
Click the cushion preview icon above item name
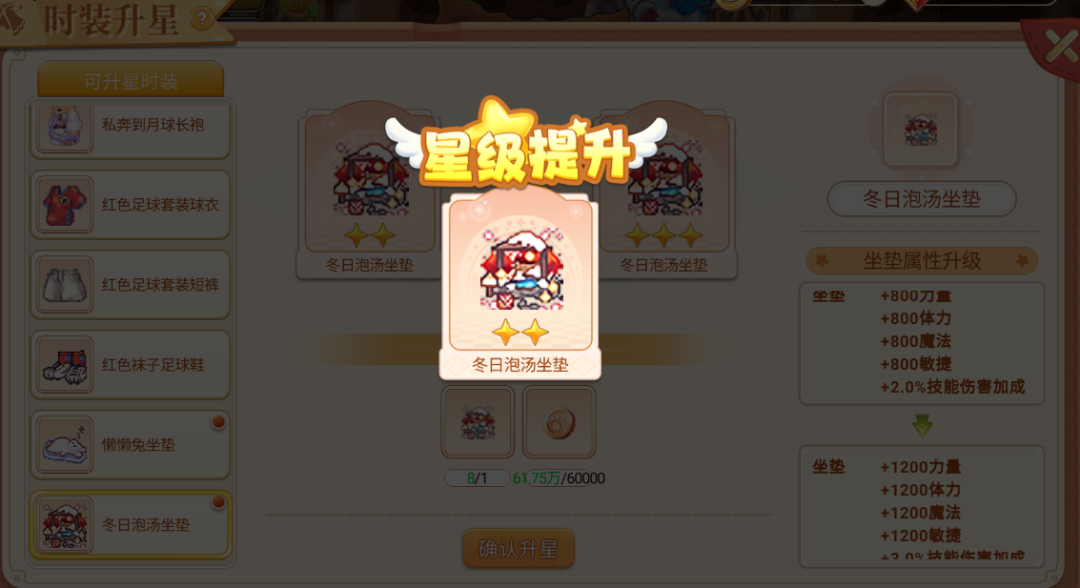coord(921,129)
